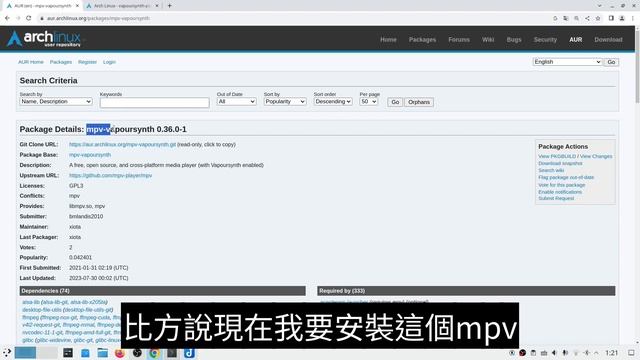This screenshot has height=360, width=640.
Task: Open the Search by dropdown
Action: [x=56, y=101]
